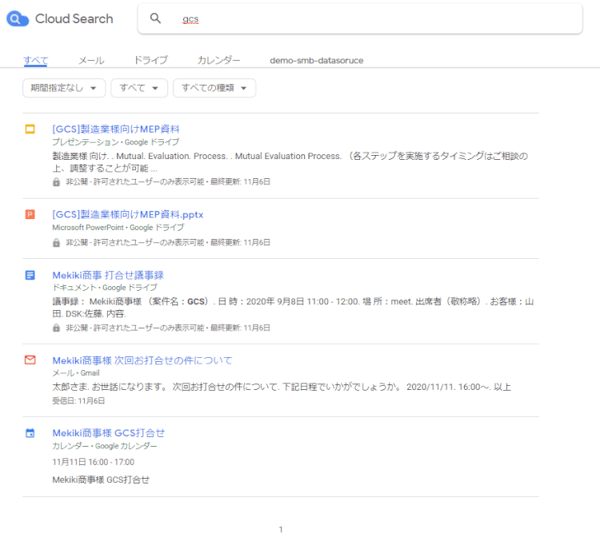The width and height of the screenshot is (600, 549).
Task: Click lock icon under 打合せ議事録 result
Action: [x=56, y=328]
